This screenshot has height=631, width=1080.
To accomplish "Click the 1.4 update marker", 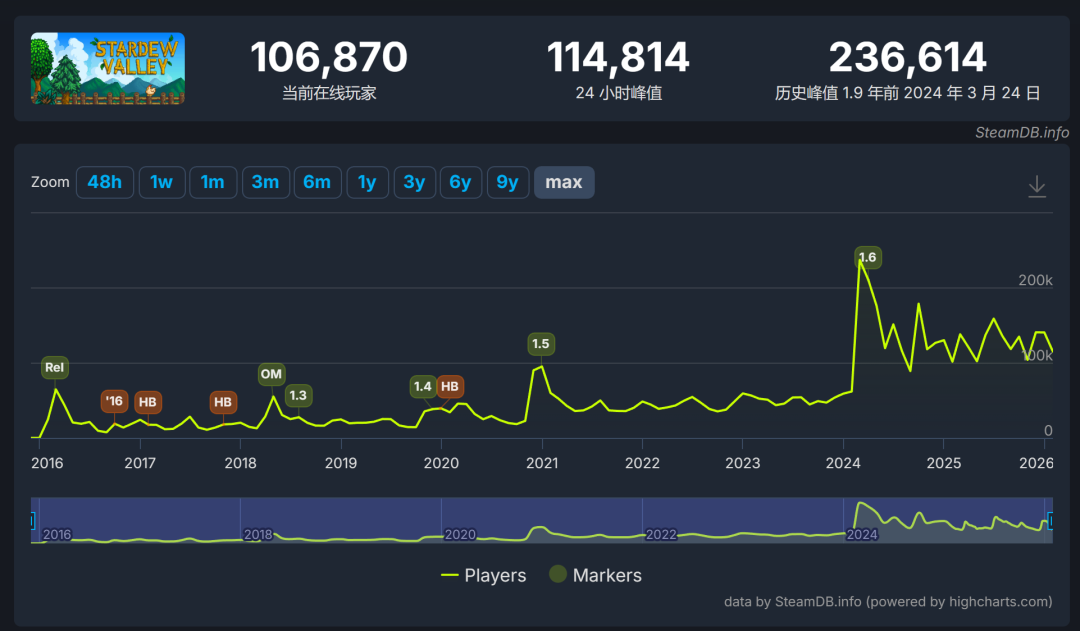I will coord(423,386).
